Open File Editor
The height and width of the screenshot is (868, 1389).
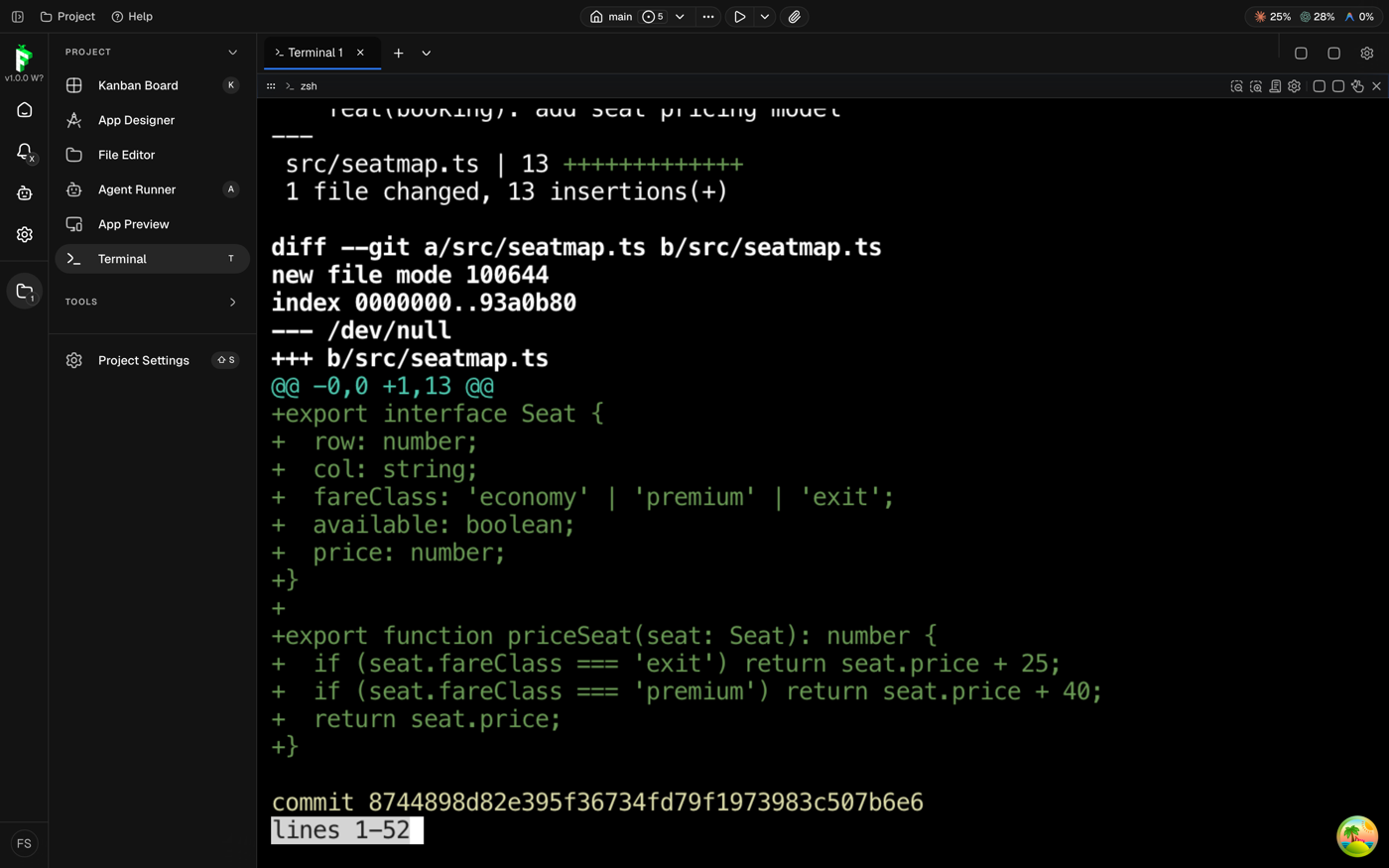coord(153,155)
